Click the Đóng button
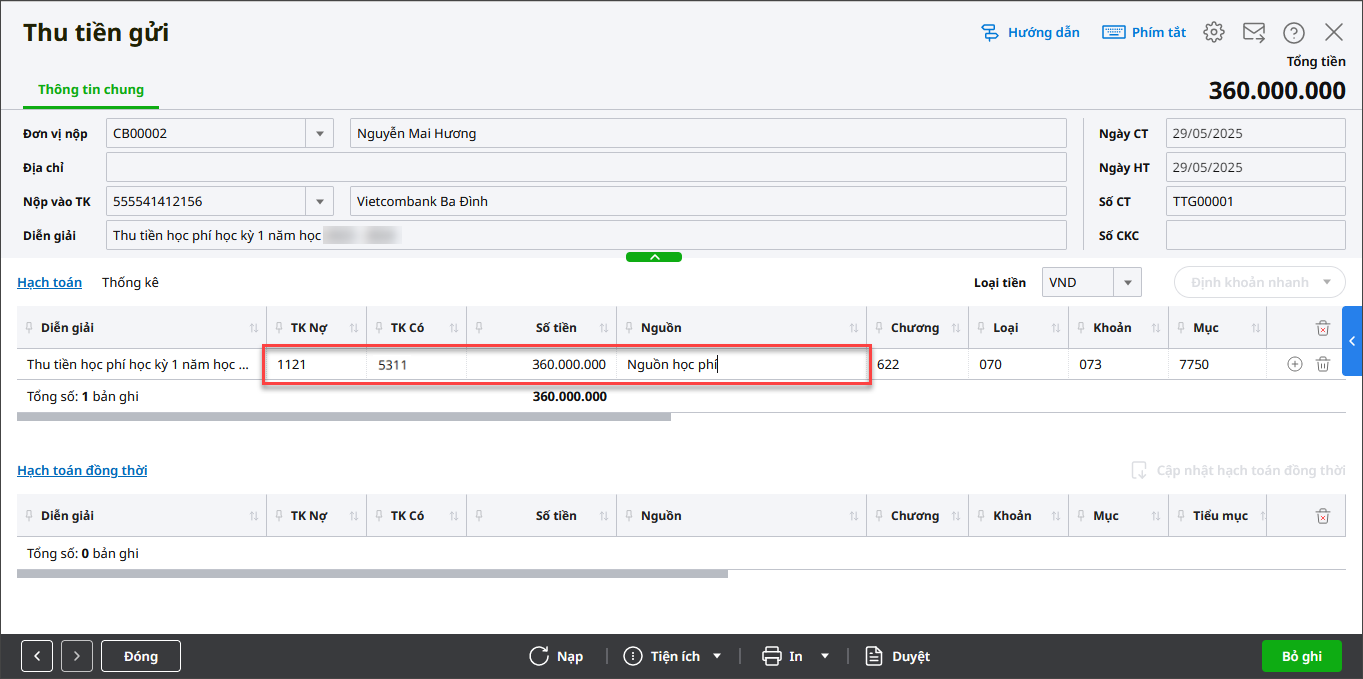 click(x=141, y=656)
